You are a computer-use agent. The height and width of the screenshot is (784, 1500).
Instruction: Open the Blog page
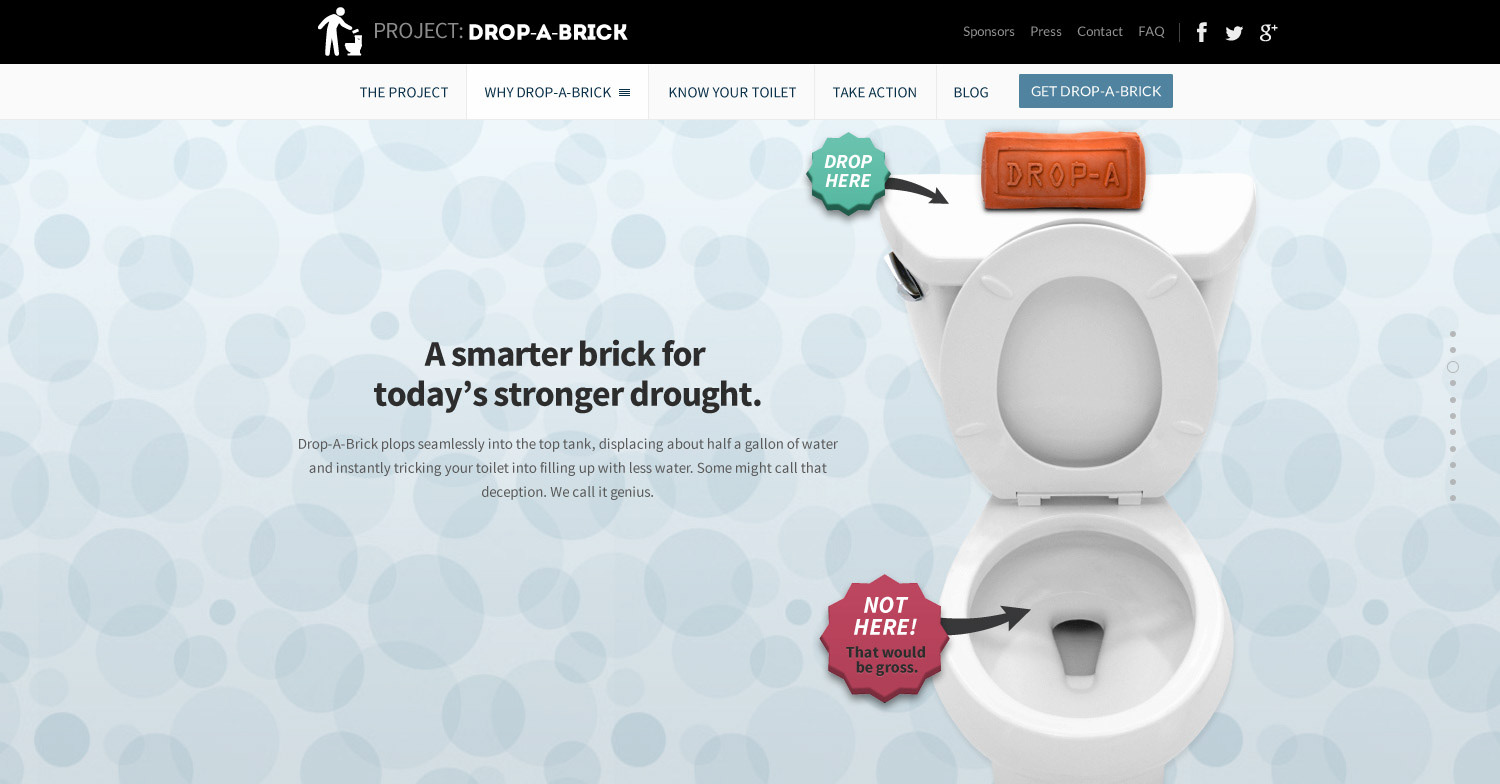point(971,92)
